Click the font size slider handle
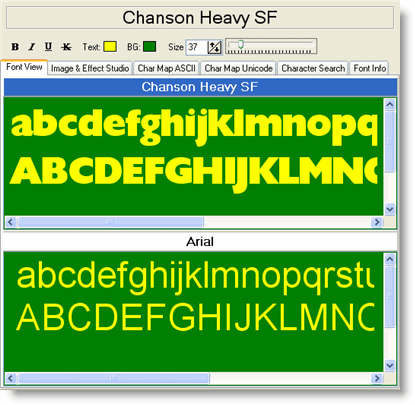 [x=241, y=44]
